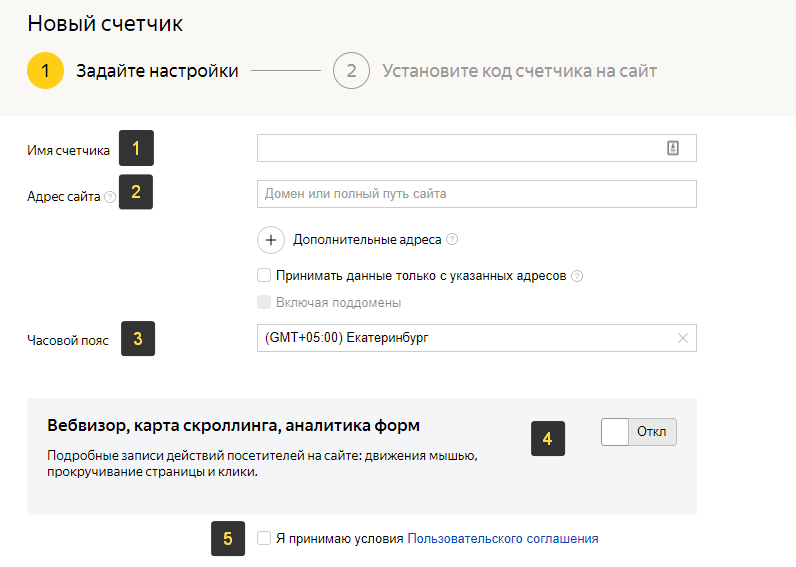The width and height of the screenshot is (796, 567).
Task: Open help tooltip next to Адрес сайта
Action: pos(110,197)
